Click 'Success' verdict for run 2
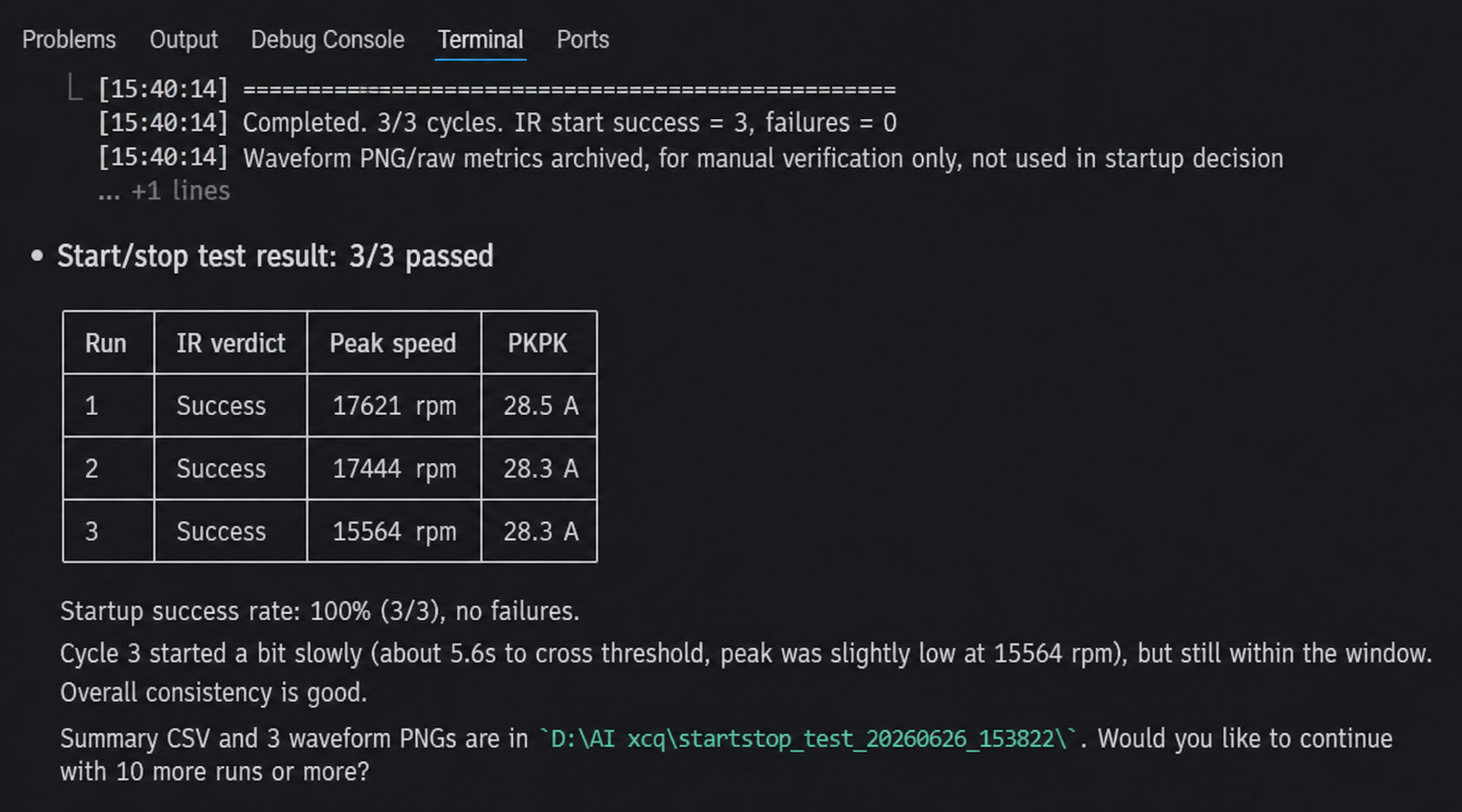The width and height of the screenshot is (1462, 812). (230, 468)
